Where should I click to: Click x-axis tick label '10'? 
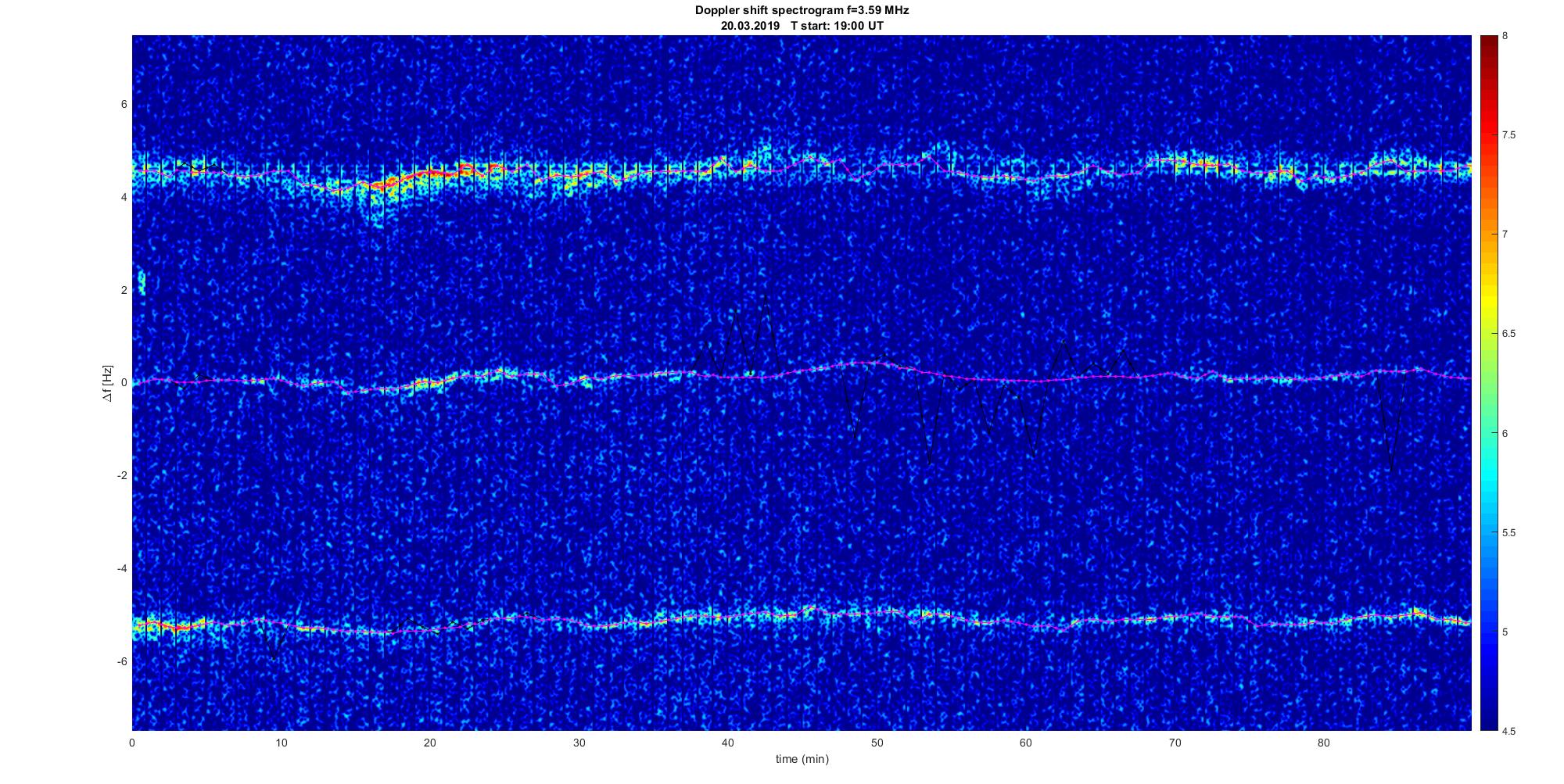click(282, 743)
